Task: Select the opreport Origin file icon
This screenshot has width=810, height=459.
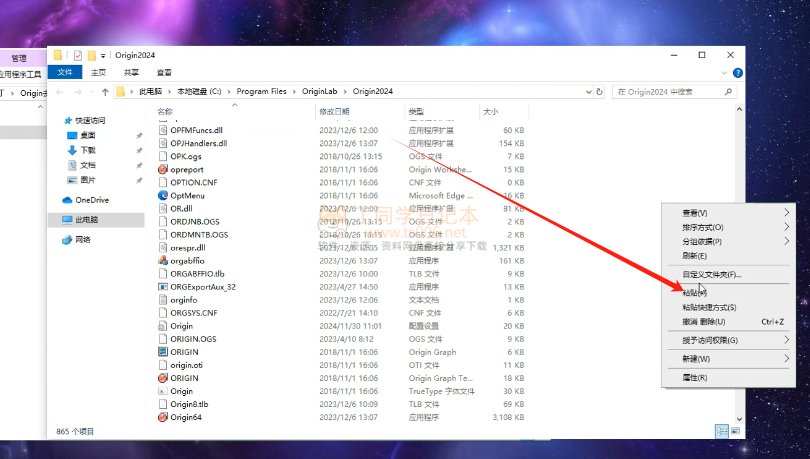Action: tap(163, 170)
